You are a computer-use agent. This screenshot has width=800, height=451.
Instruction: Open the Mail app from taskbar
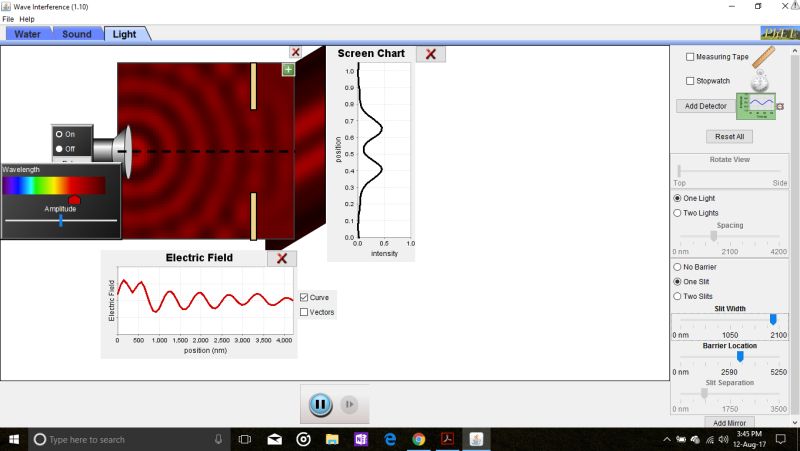click(274, 439)
